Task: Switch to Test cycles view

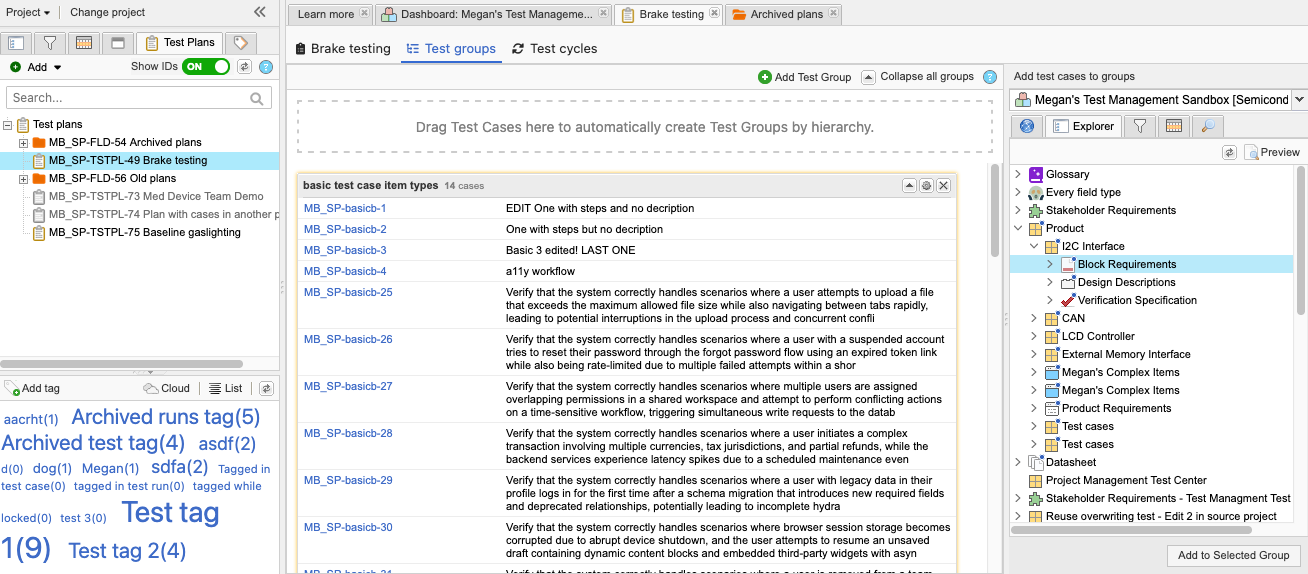Action: 554,48
